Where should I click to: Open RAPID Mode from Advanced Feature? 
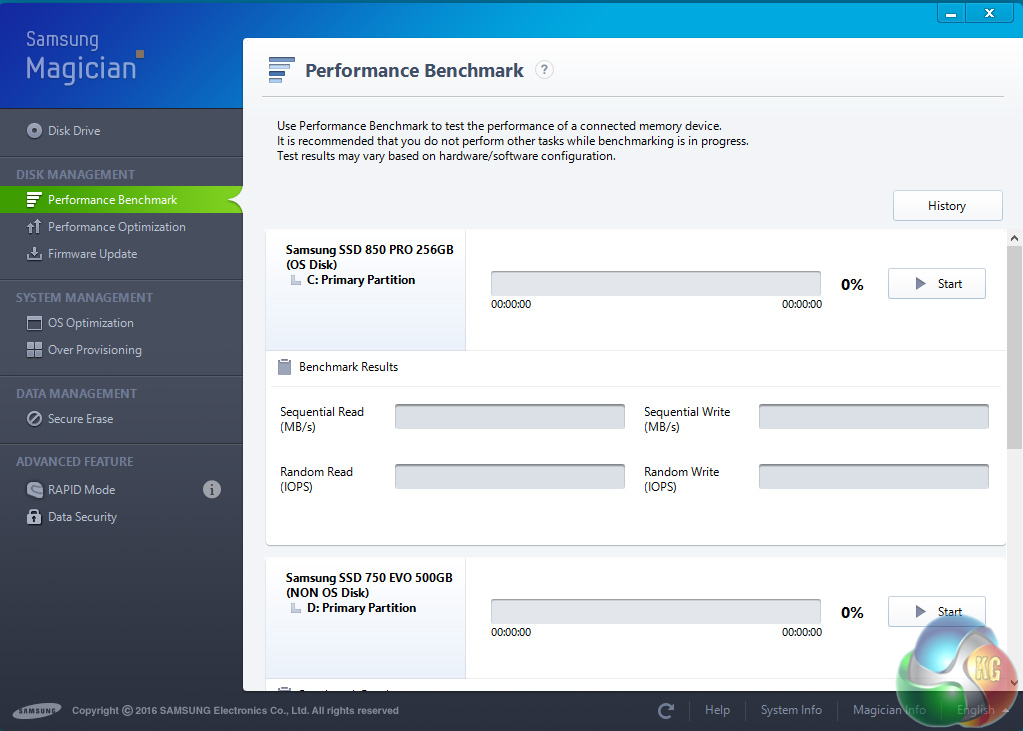click(x=81, y=490)
